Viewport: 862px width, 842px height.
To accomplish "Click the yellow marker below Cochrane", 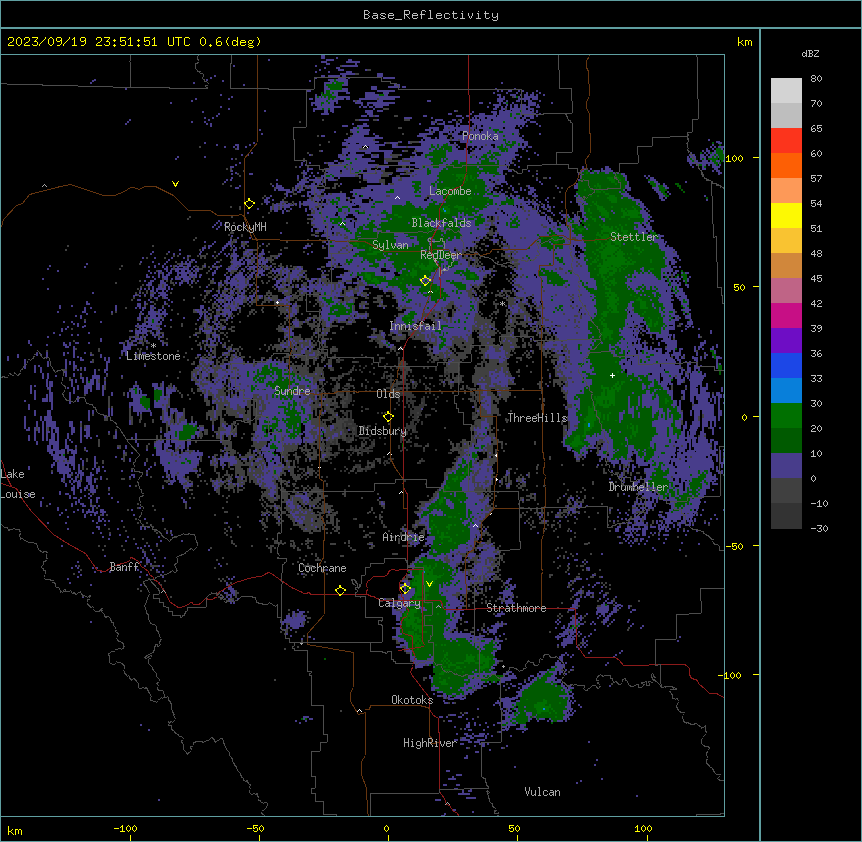I will point(340,590).
